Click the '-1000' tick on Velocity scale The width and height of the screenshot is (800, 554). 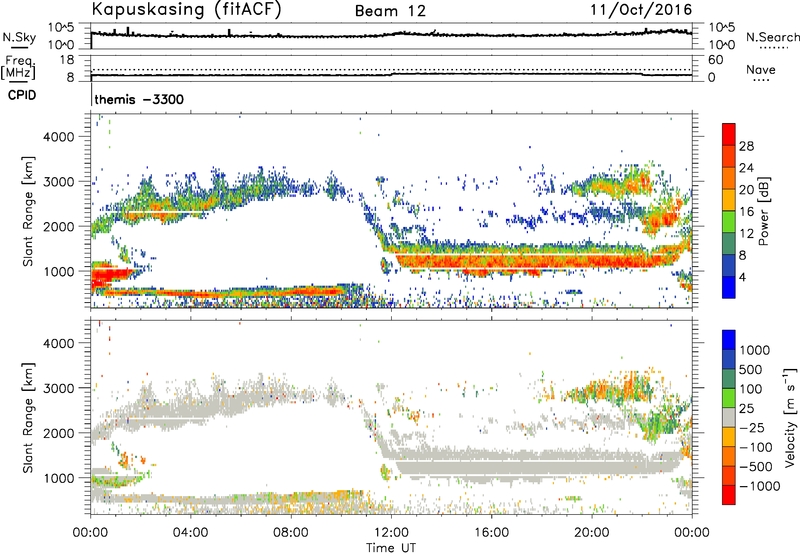760,486
